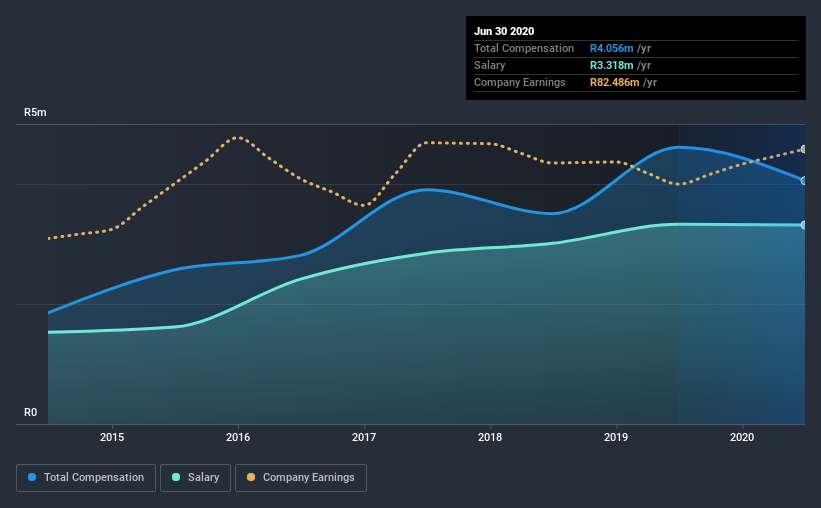Click the Total Compensation label in tooltip
This screenshot has height=508, width=821.
click(524, 48)
